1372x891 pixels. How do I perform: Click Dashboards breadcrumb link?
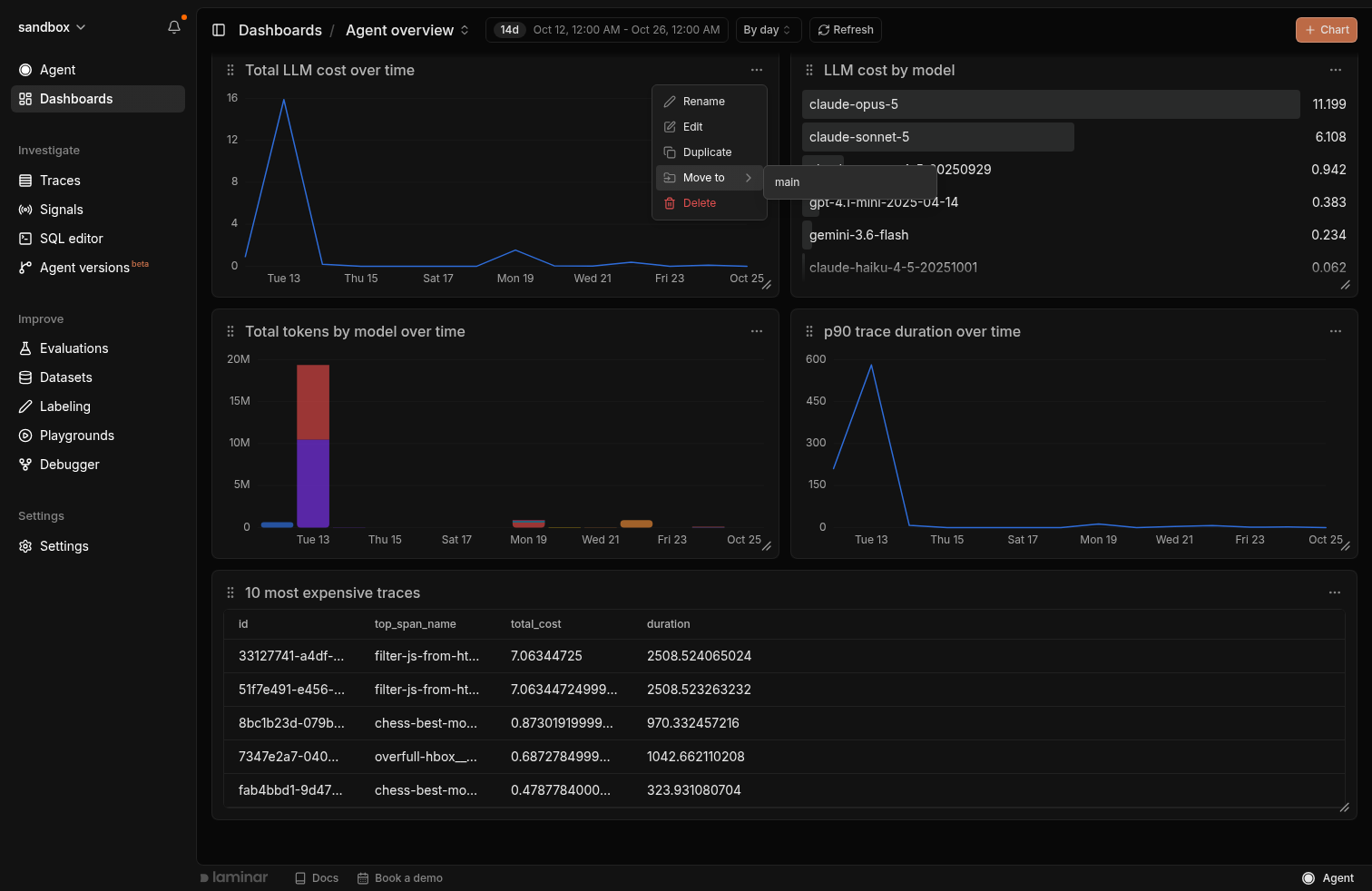point(279,30)
